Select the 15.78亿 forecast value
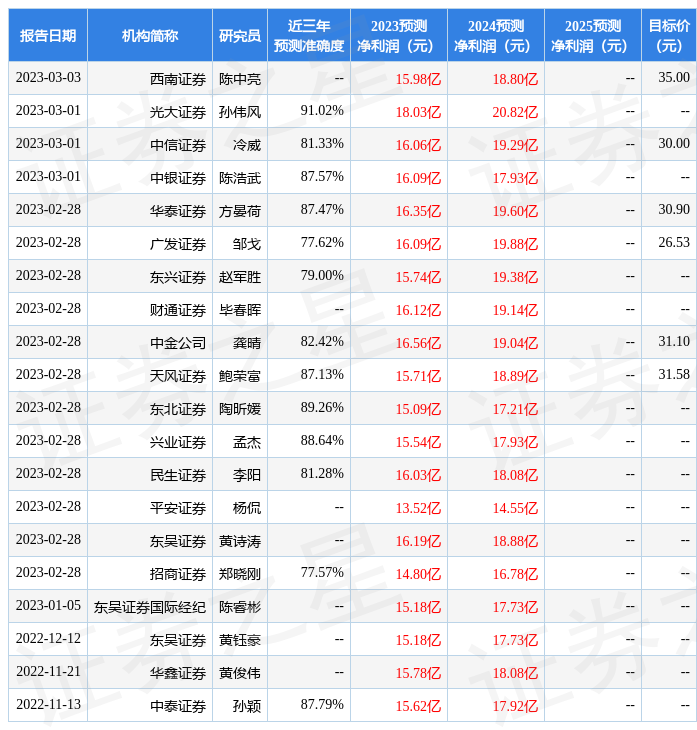This screenshot has width=697, height=730. [418, 674]
